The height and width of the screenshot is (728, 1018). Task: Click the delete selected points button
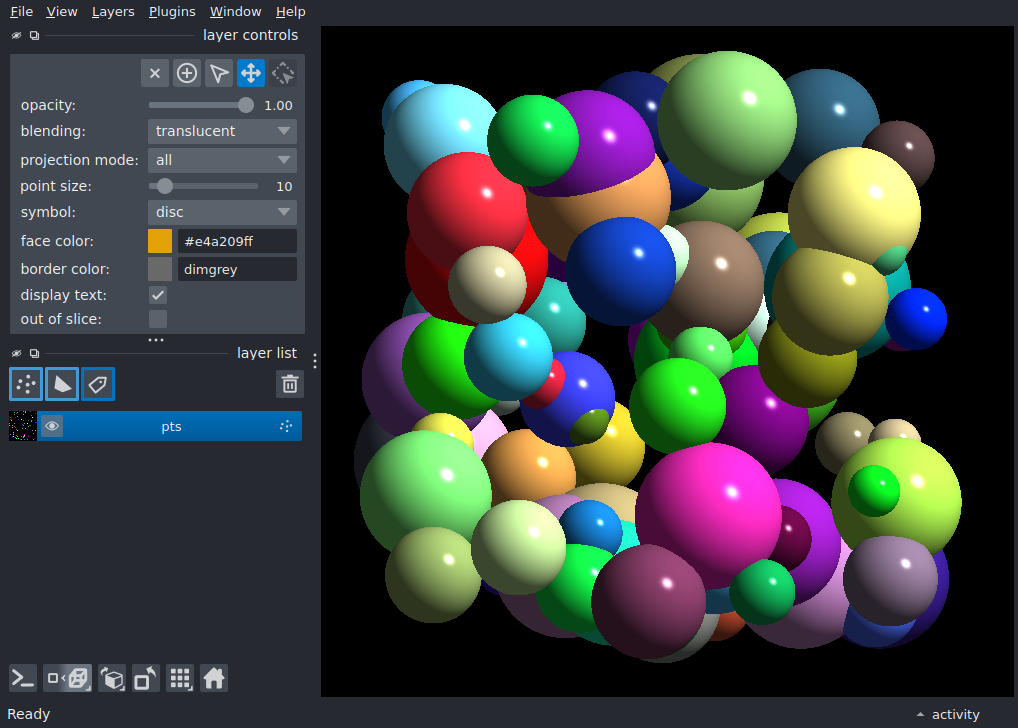pyautogui.click(x=155, y=73)
